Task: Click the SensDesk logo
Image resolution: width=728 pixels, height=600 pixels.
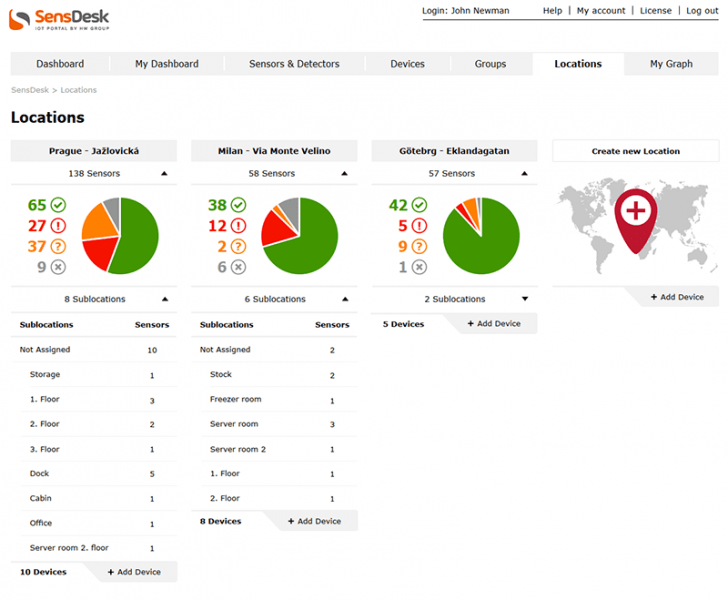Action: (59, 20)
